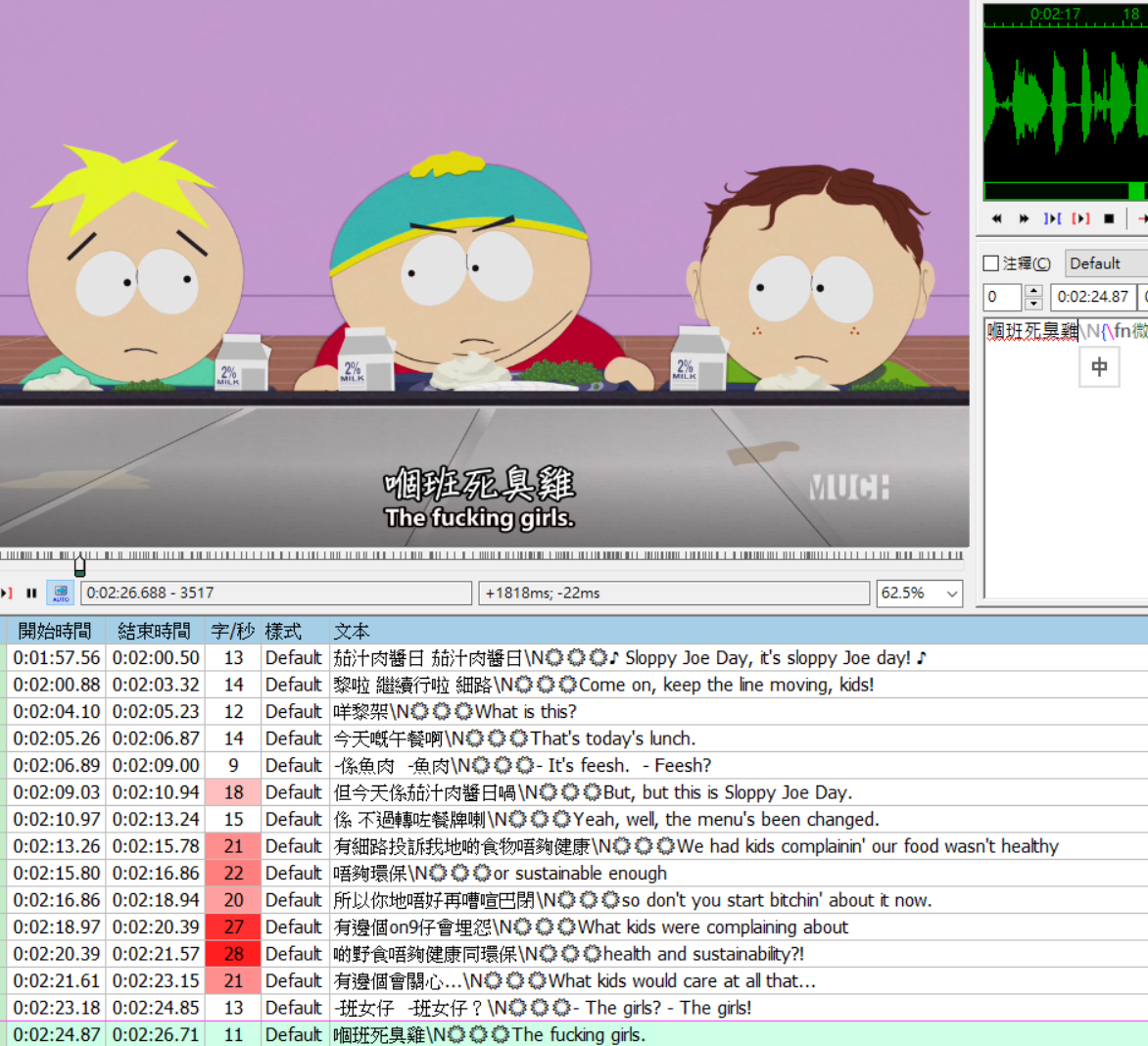Click the 開始時間 column header
This screenshot has width=1148, height=1046.
click(x=55, y=631)
